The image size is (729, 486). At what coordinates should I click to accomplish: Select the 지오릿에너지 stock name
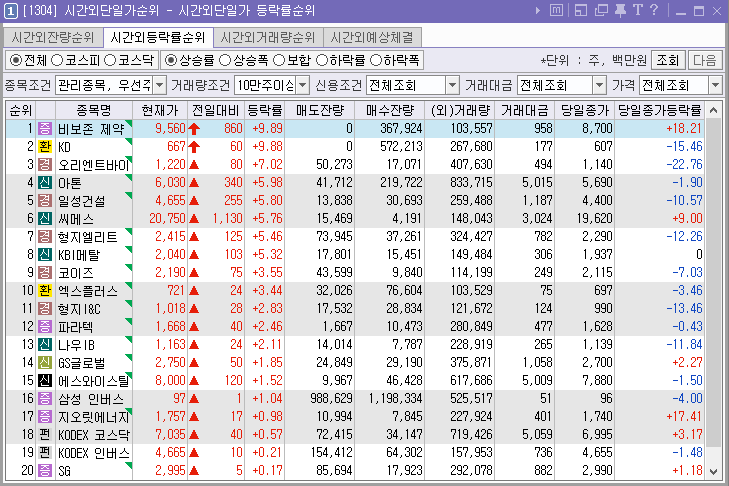point(94,417)
